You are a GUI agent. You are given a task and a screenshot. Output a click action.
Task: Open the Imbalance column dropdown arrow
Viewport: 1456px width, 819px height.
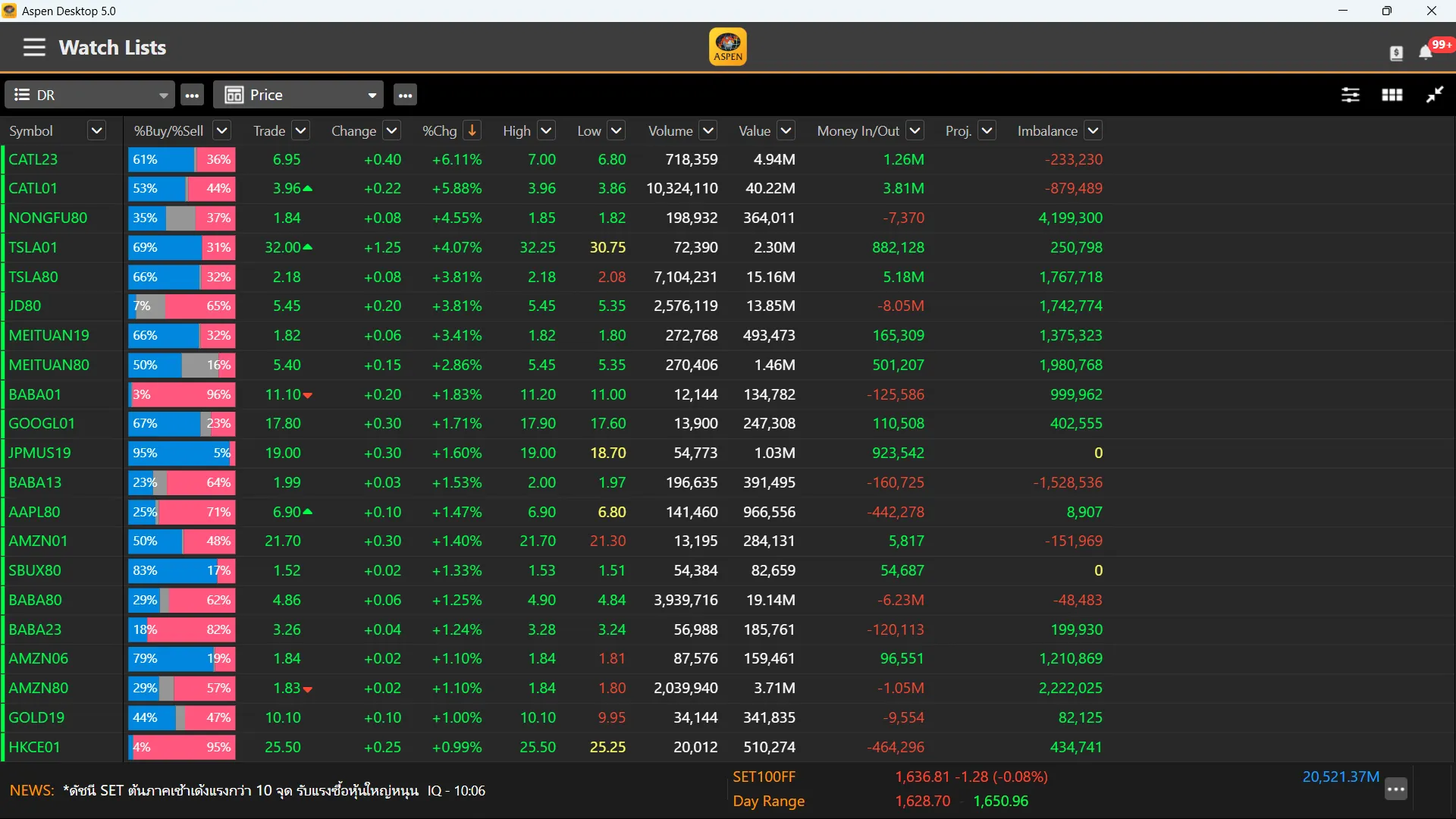click(x=1093, y=130)
